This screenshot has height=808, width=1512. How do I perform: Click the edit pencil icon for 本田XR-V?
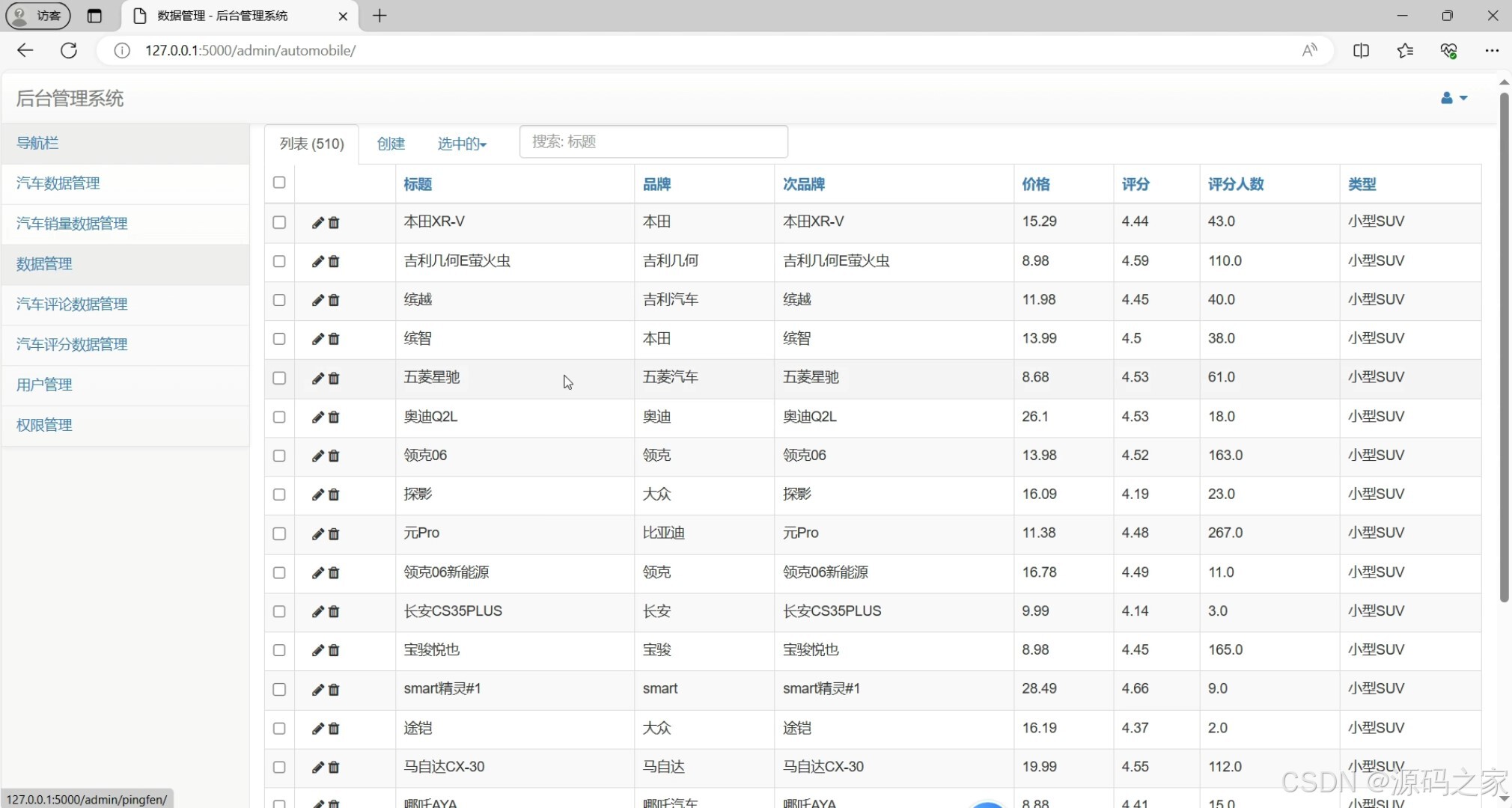(317, 223)
